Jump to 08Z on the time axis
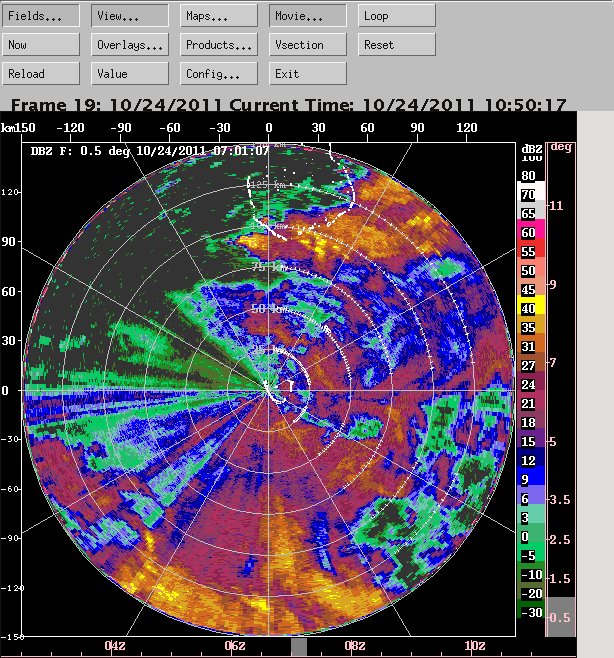Viewport: 614px width, 658px height. point(354,646)
